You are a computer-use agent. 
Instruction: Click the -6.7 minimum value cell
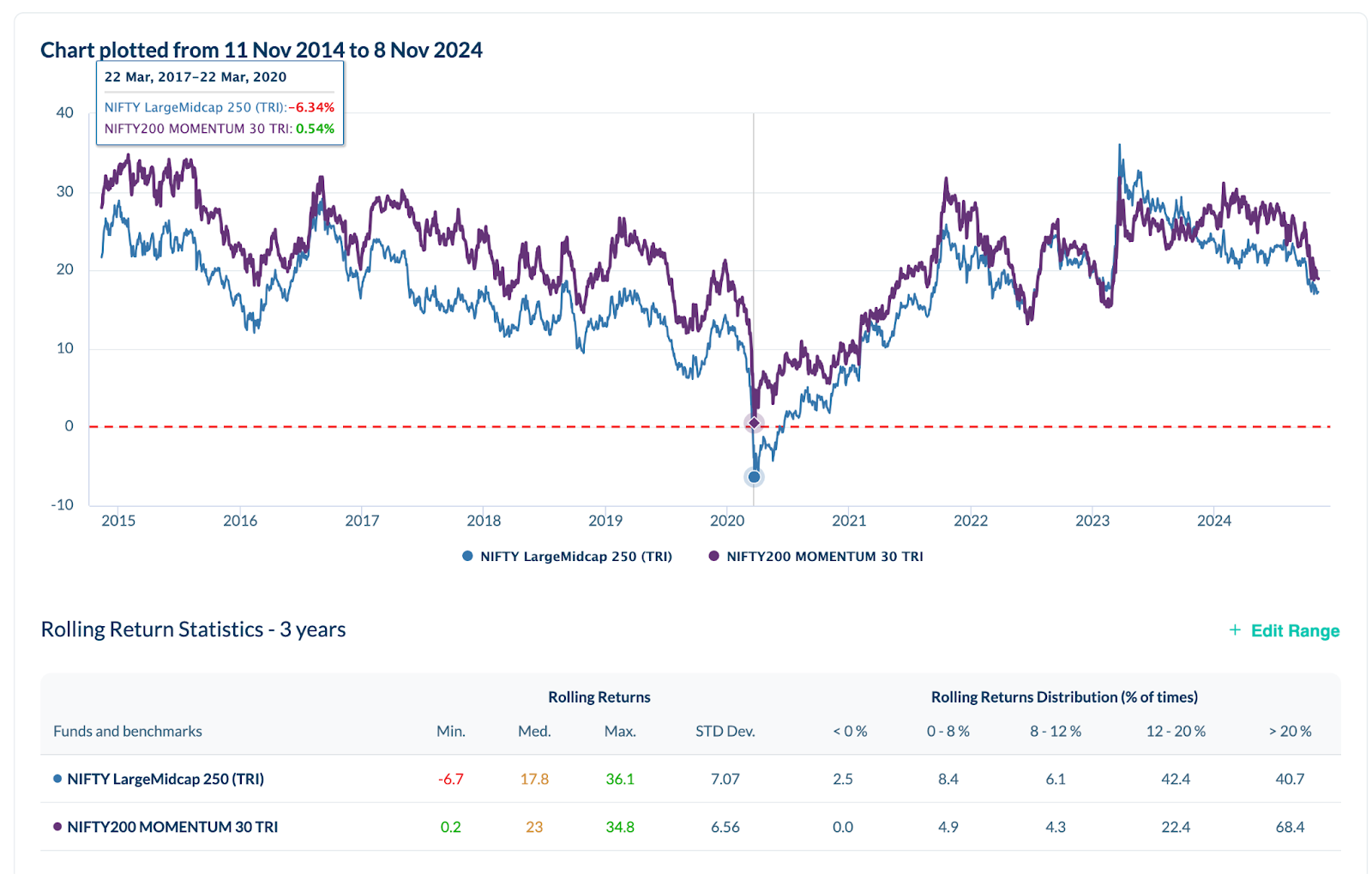[451, 779]
